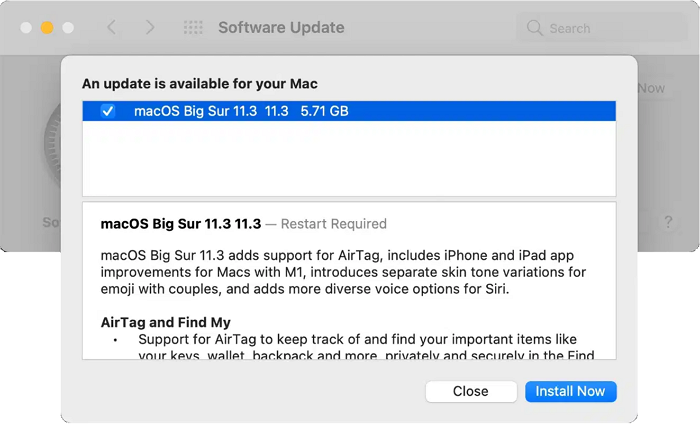Click the empty area of the update list
The height and width of the screenshot is (424, 700).
coord(348,160)
